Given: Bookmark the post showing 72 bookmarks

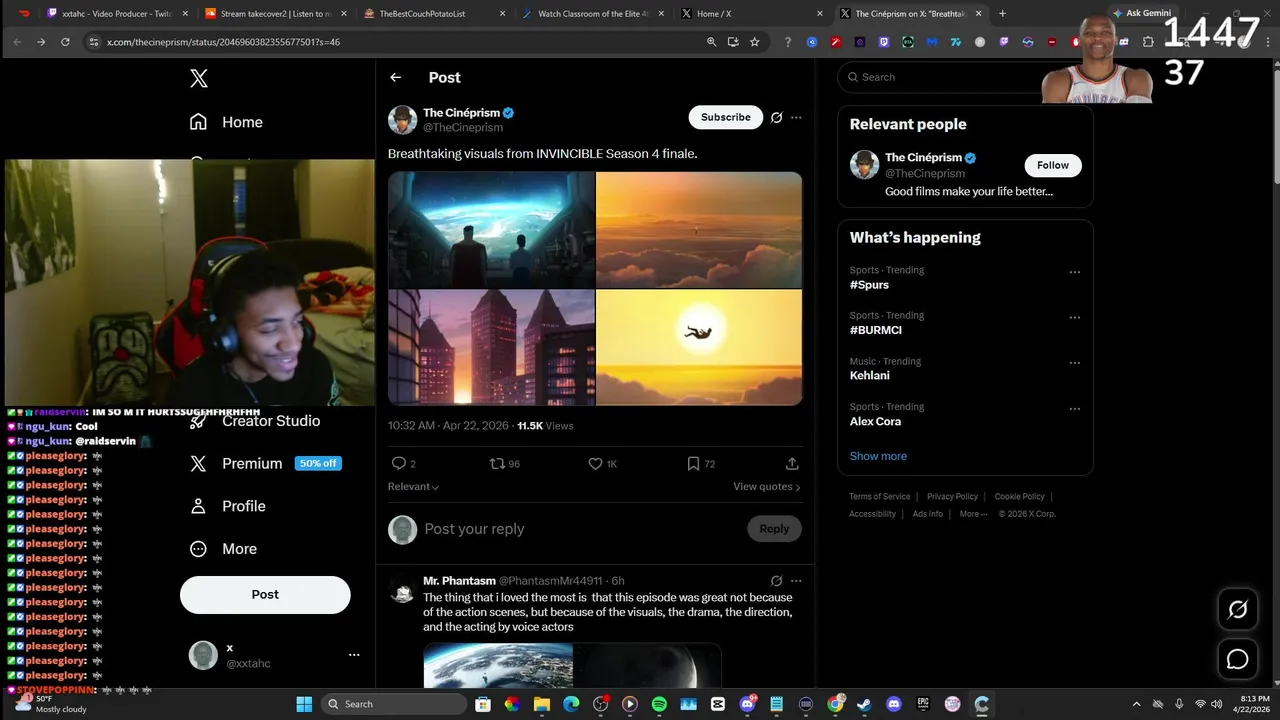Looking at the screenshot, I should click(x=700, y=464).
